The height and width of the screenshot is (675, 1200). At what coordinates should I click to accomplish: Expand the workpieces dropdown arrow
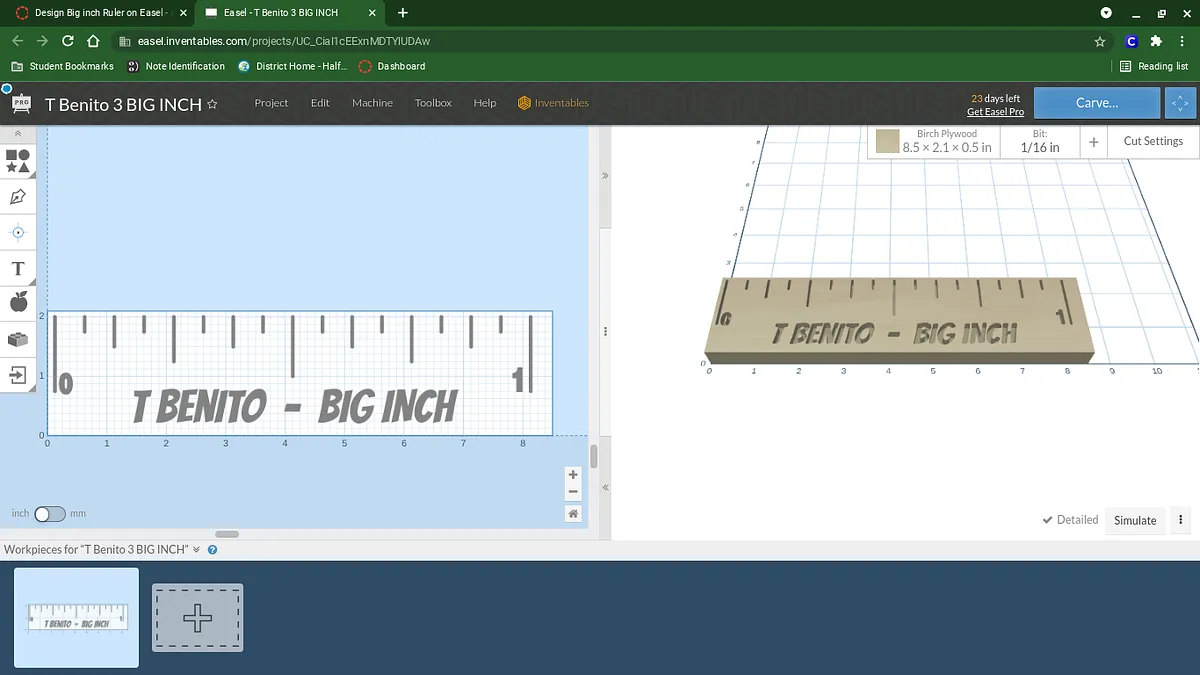pos(196,550)
